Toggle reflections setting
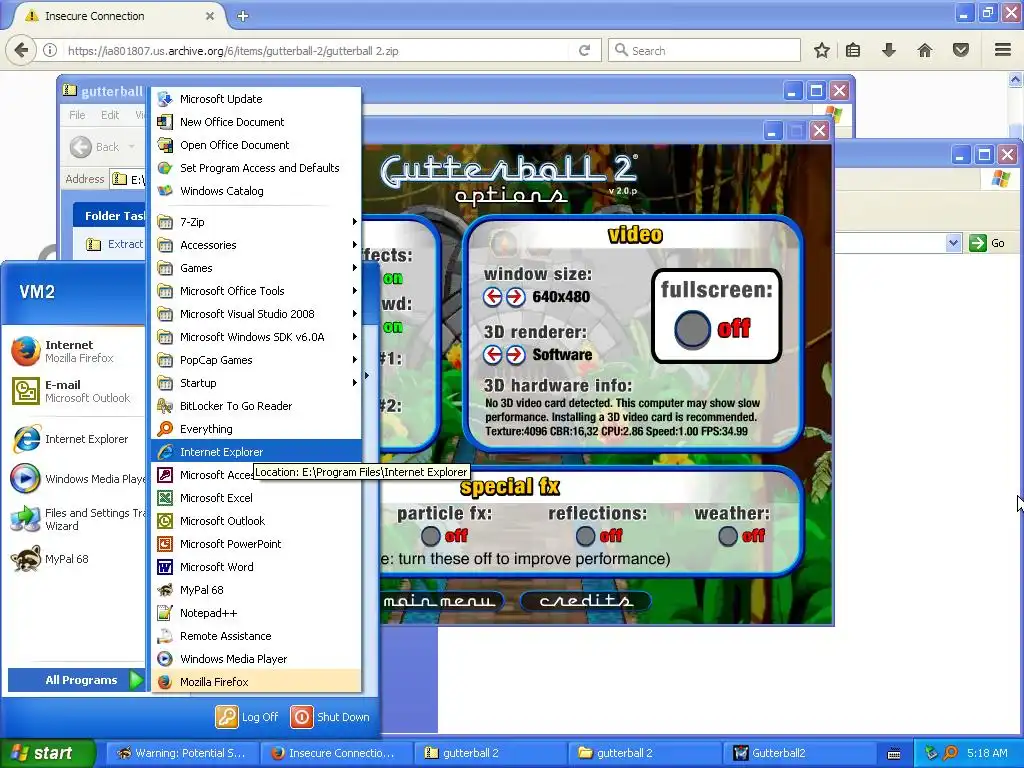The width and height of the screenshot is (1024, 768). 586,536
